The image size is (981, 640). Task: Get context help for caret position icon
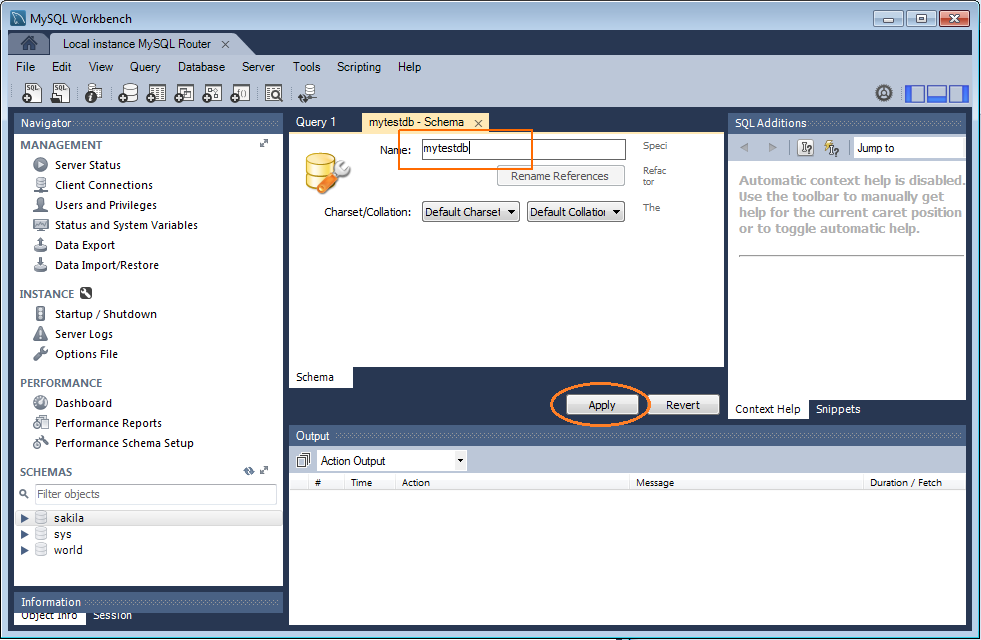[x=806, y=148]
